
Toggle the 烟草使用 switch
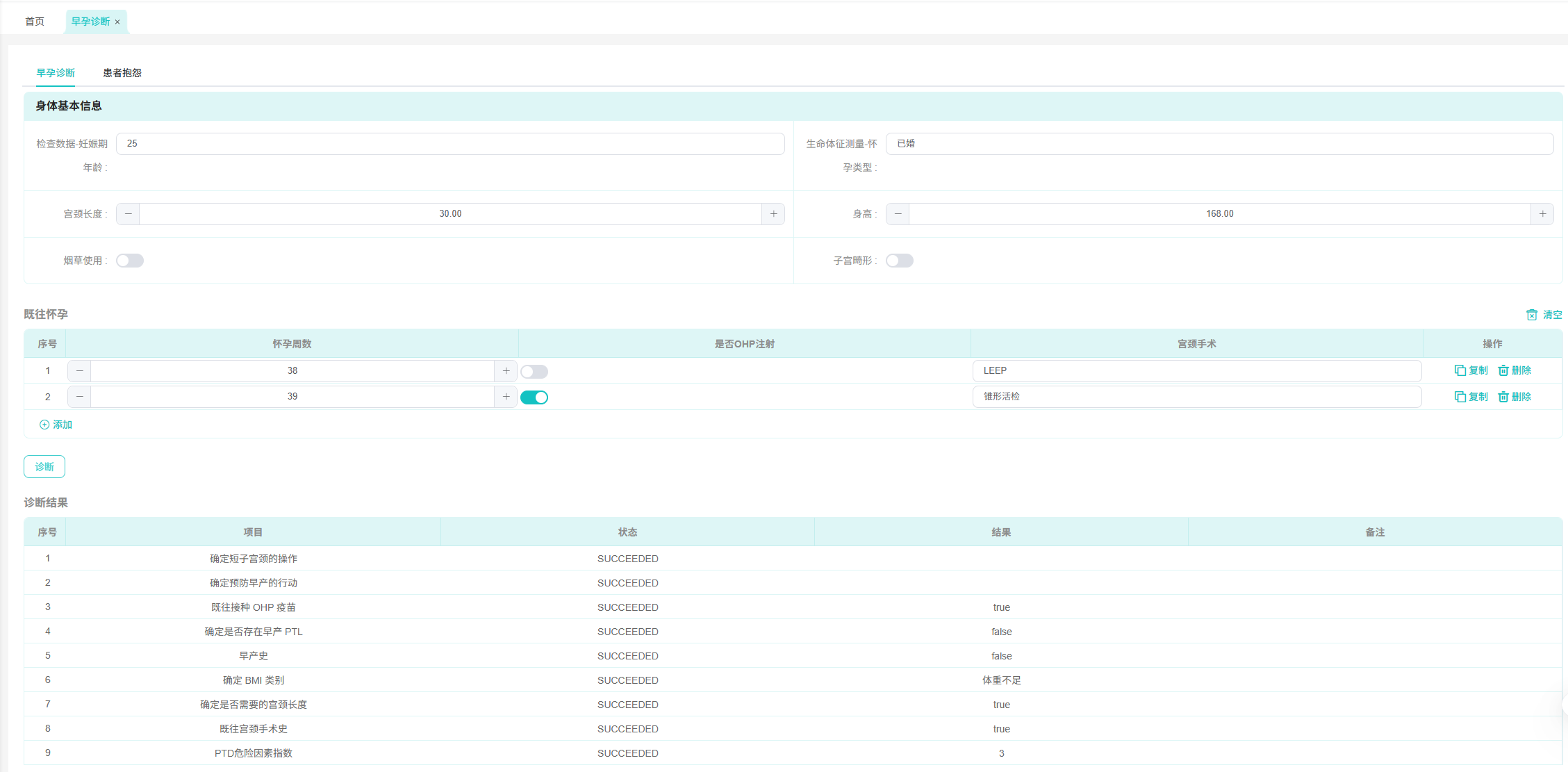(x=130, y=261)
